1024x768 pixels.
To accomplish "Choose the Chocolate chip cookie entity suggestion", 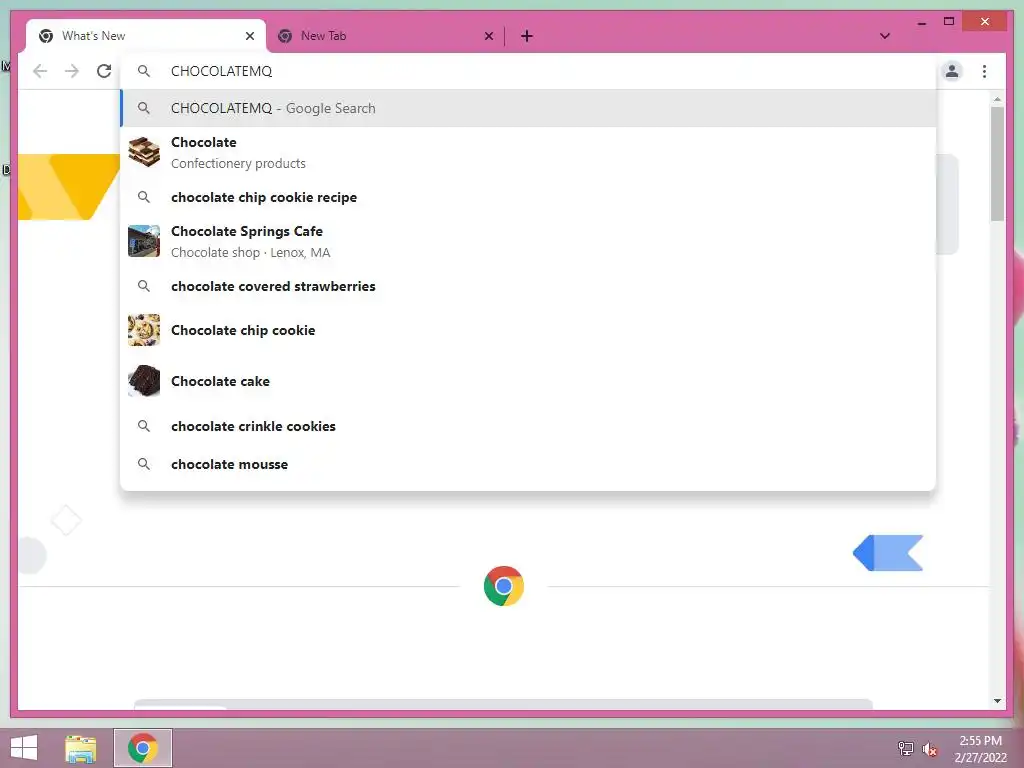I will 528,330.
